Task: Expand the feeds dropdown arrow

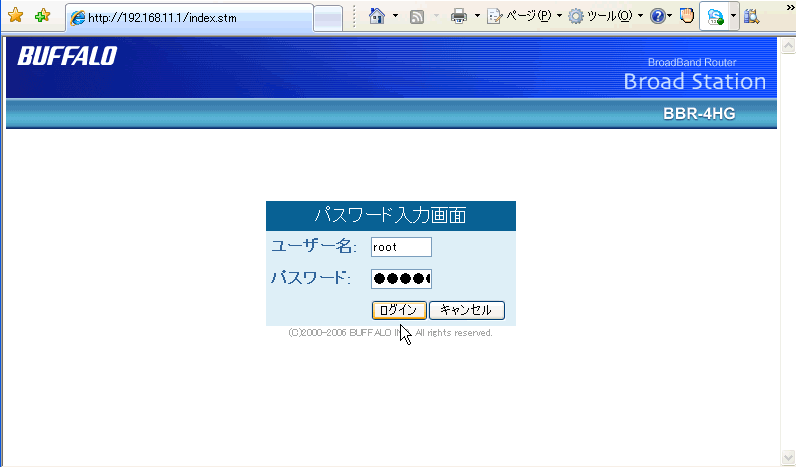Action: coord(436,16)
